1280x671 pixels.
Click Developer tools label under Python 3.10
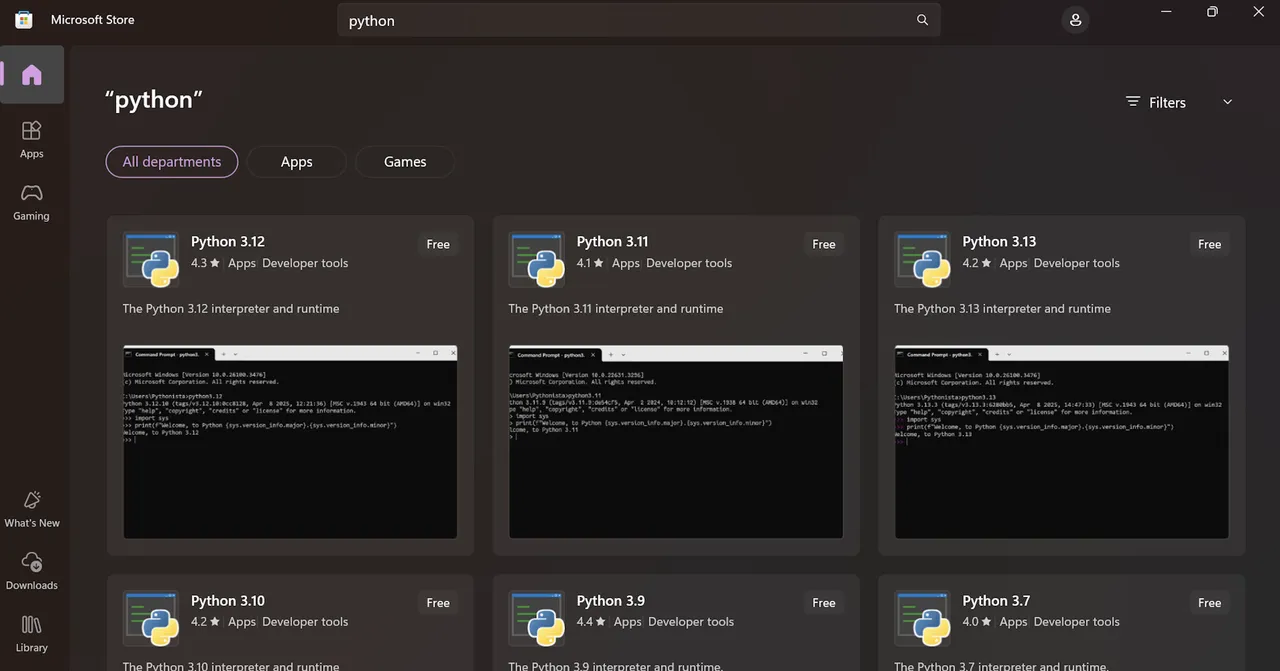click(x=305, y=622)
